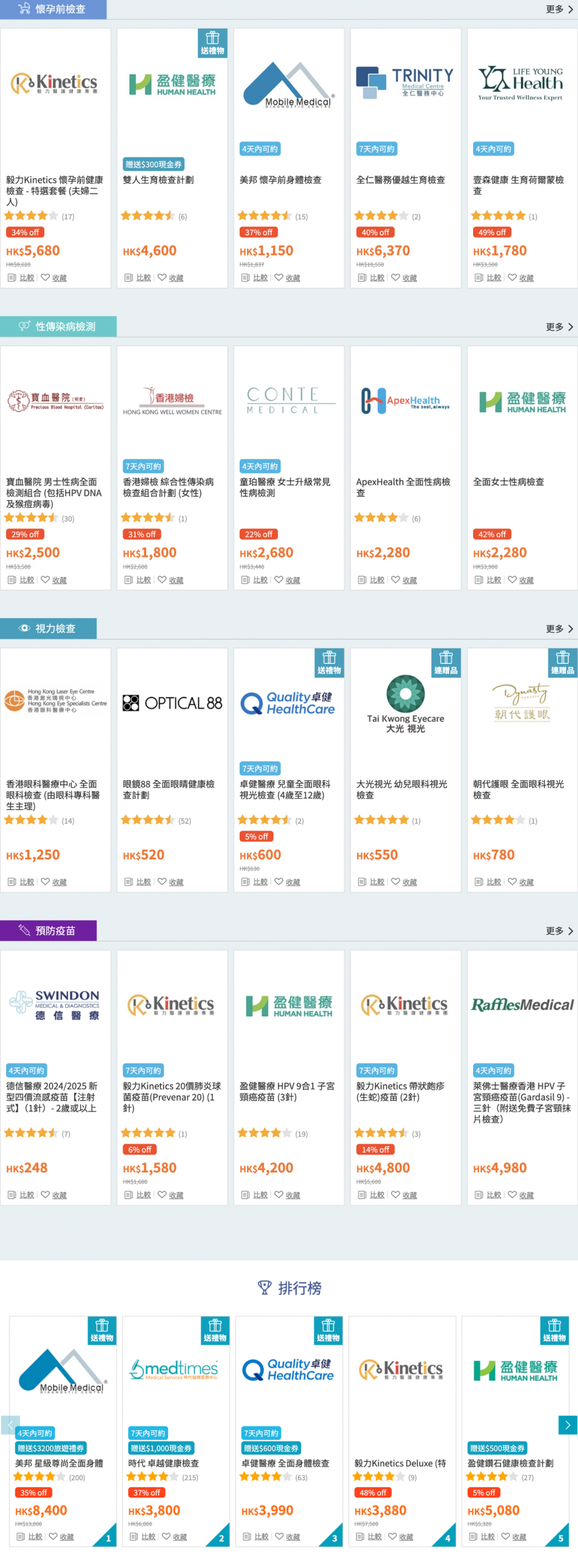The width and height of the screenshot is (578, 1568).
Task: Click compare icon on 雙人生育檢查計劃 card
Action: 129,277
